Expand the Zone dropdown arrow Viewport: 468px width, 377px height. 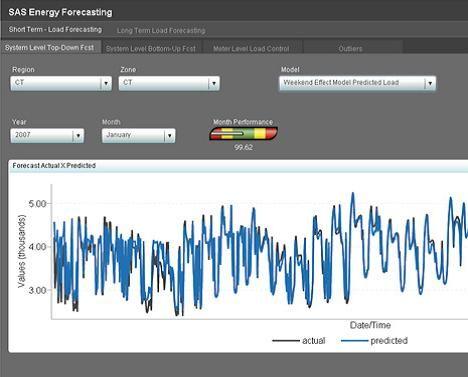pyautogui.click(x=214, y=83)
